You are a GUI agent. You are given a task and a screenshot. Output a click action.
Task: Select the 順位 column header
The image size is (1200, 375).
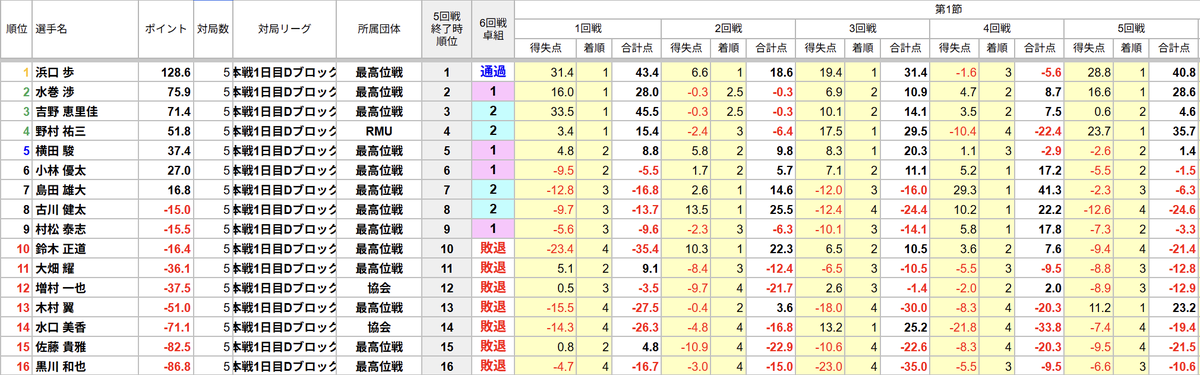(16, 30)
